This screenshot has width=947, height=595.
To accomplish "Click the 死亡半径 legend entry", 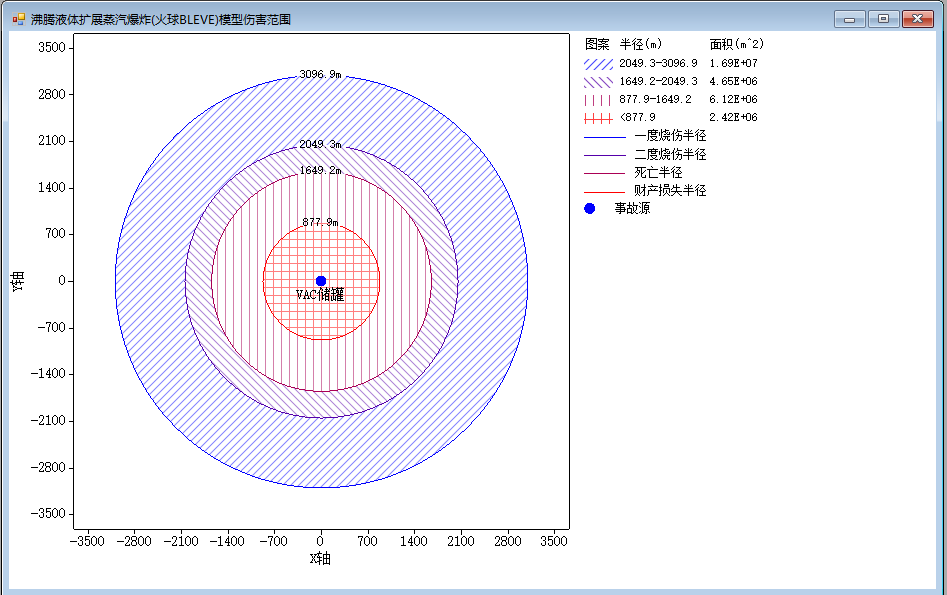I will click(x=633, y=172).
